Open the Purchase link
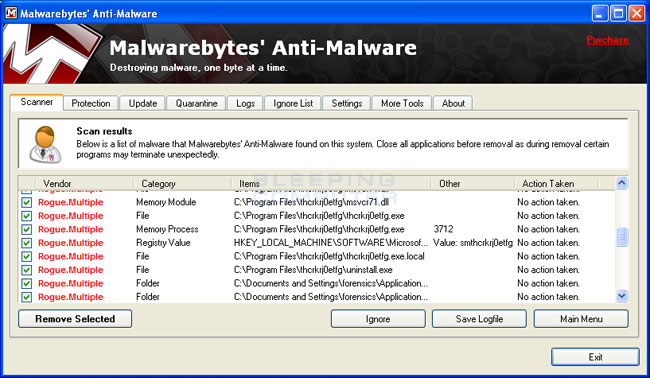This screenshot has width=650, height=378. click(x=607, y=40)
